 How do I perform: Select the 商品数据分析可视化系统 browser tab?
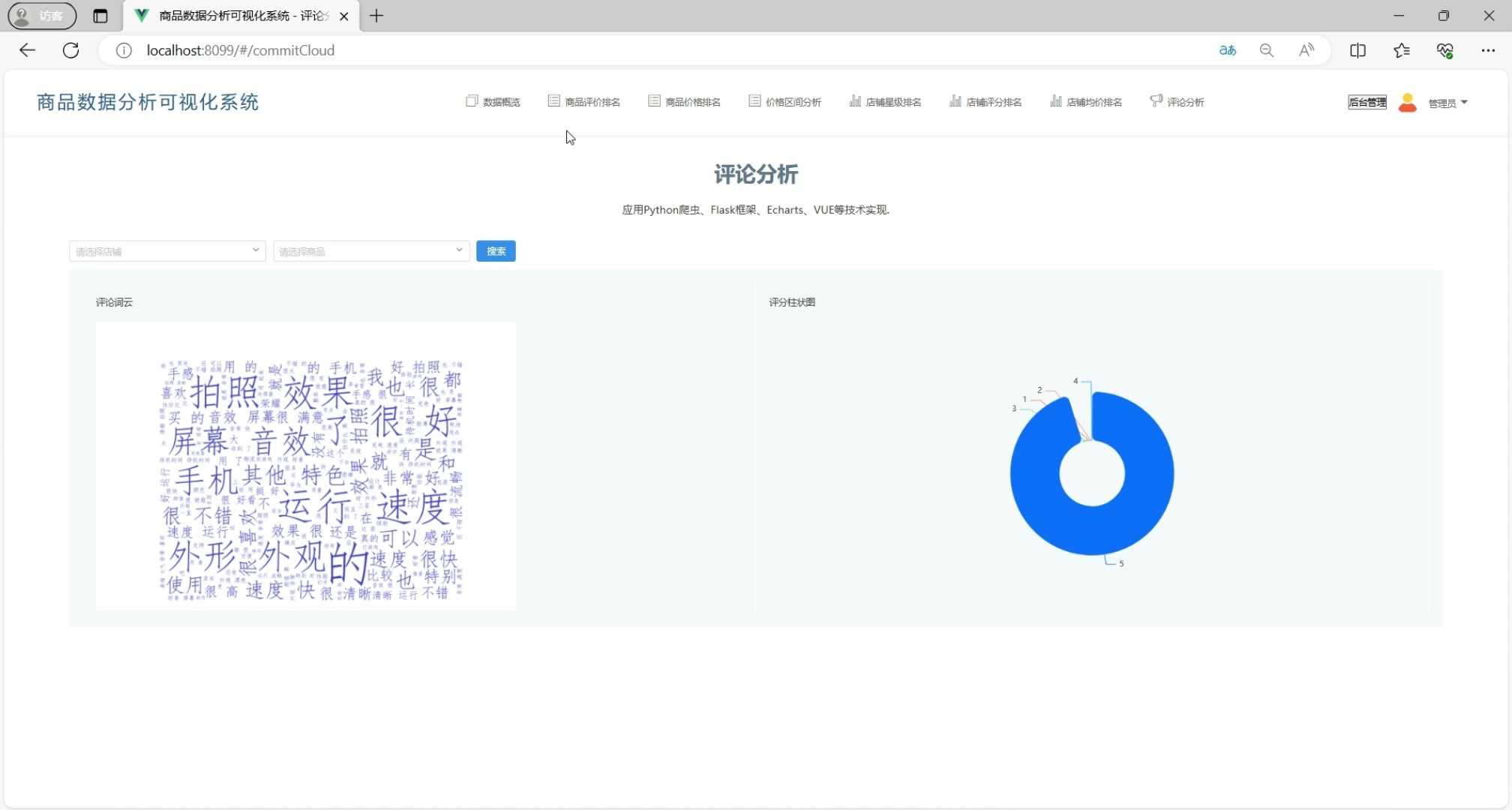tap(232, 16)
